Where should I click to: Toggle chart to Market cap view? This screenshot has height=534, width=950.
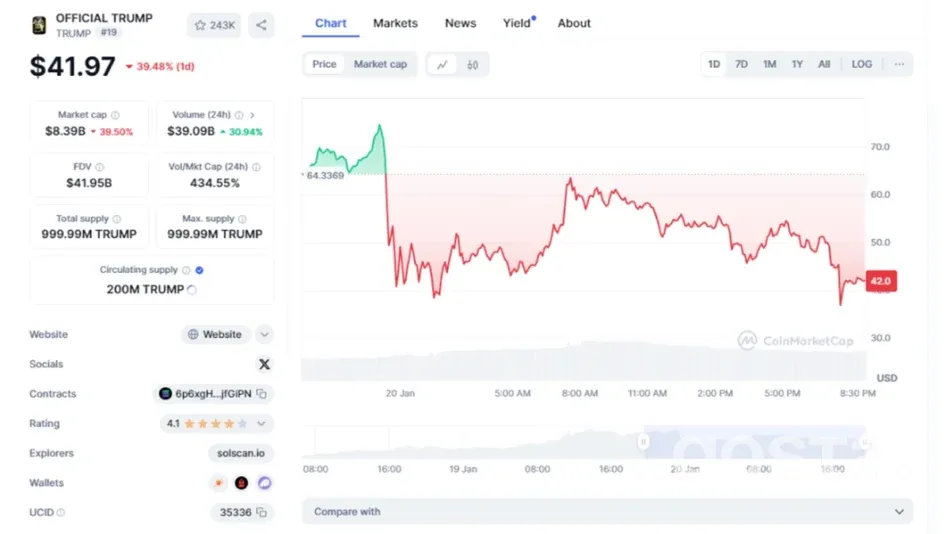[x=380, y=64]
